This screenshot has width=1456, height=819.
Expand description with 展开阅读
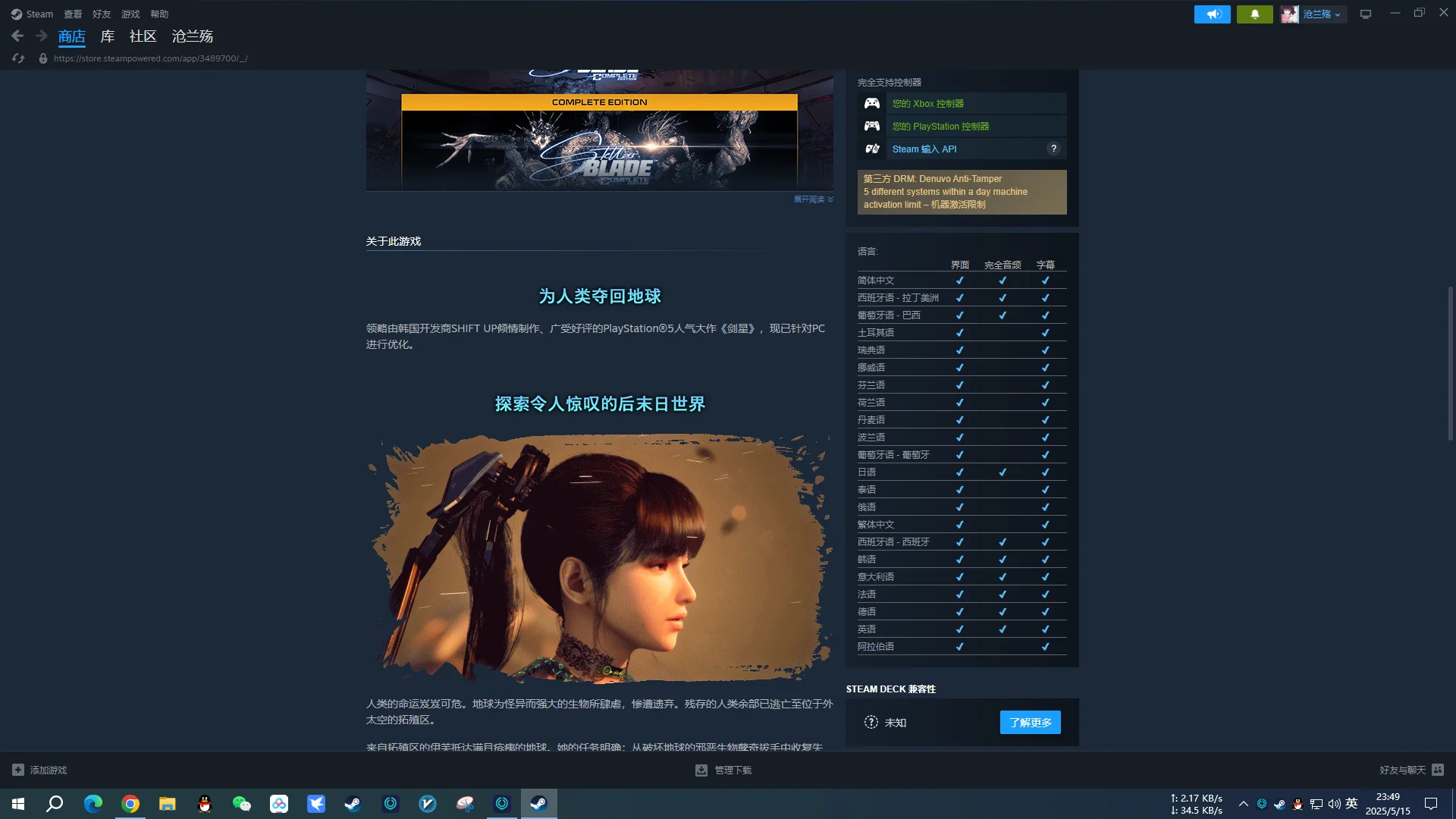point(814,199)
